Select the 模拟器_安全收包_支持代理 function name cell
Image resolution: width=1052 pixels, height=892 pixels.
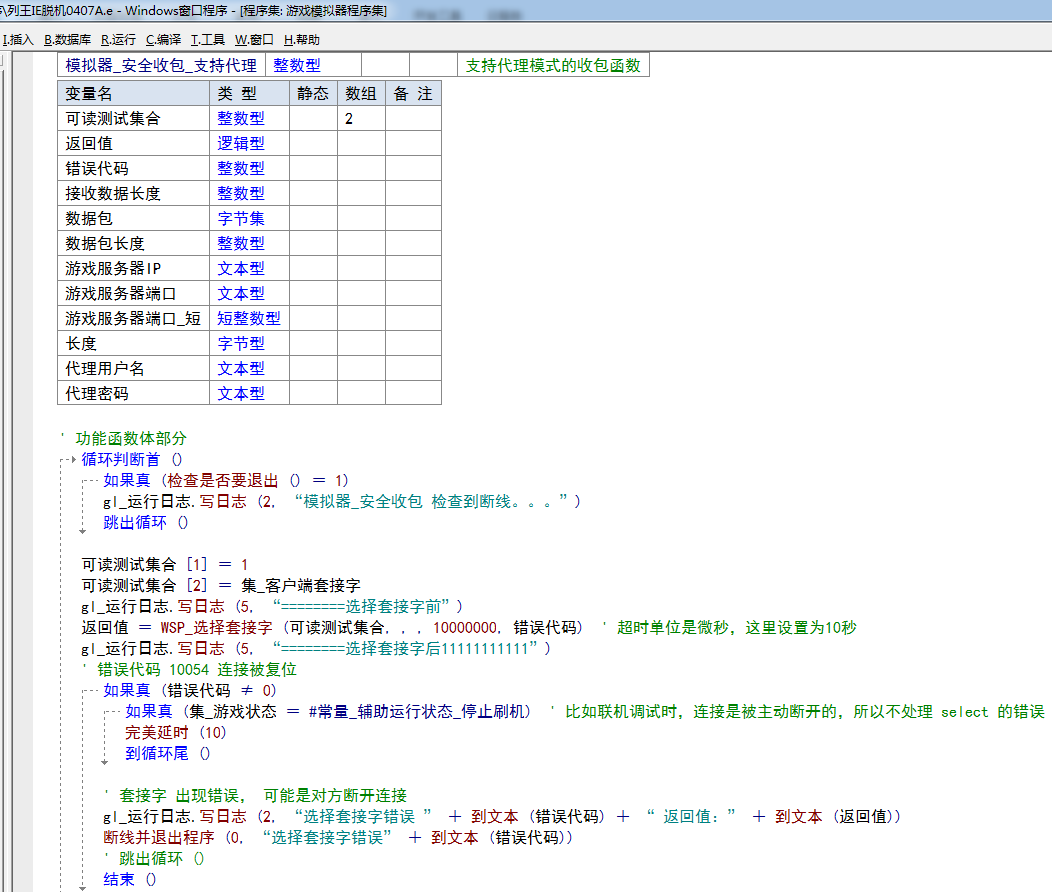pyautogui.click(x=161, y=65)
